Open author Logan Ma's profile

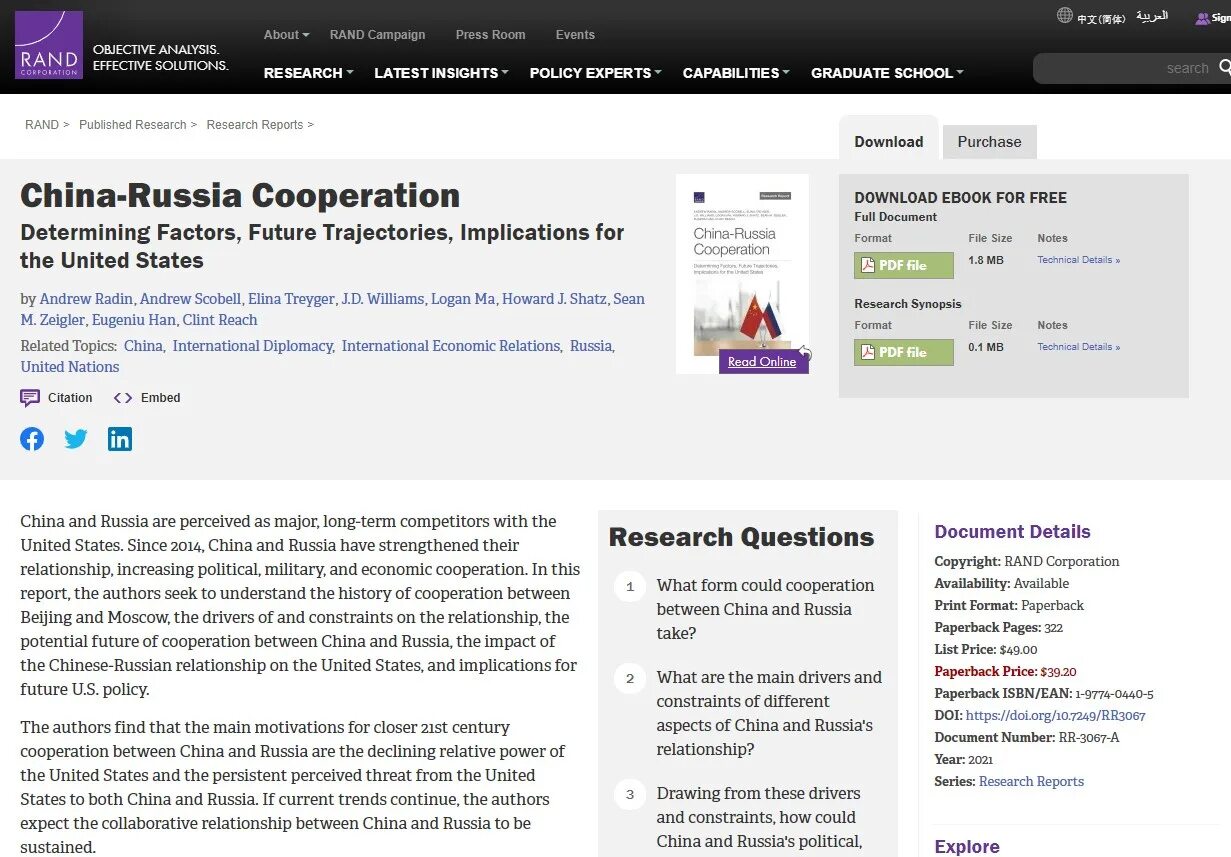point(463,299)
